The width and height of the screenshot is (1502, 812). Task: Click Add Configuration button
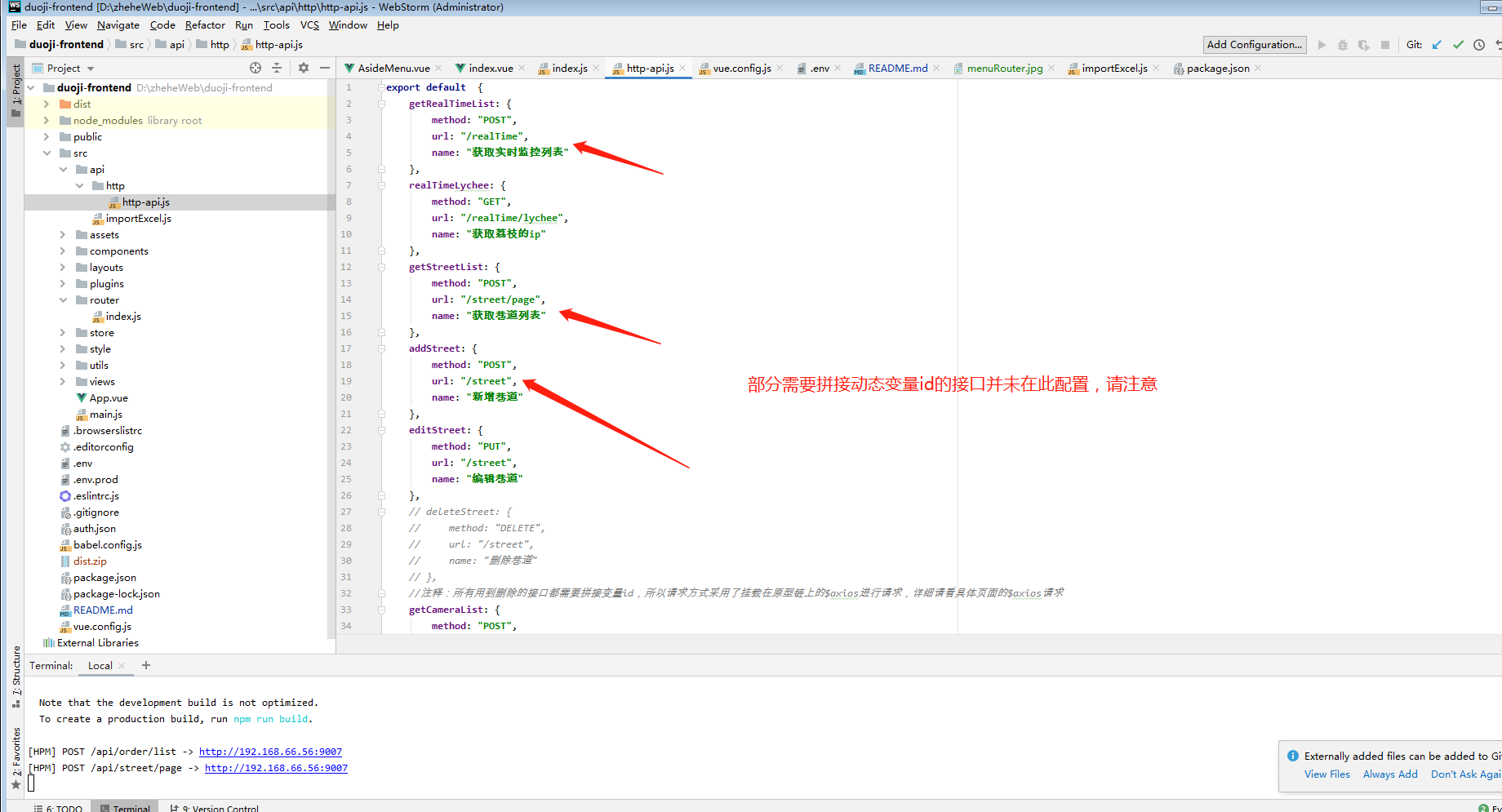pos(1254,45)
